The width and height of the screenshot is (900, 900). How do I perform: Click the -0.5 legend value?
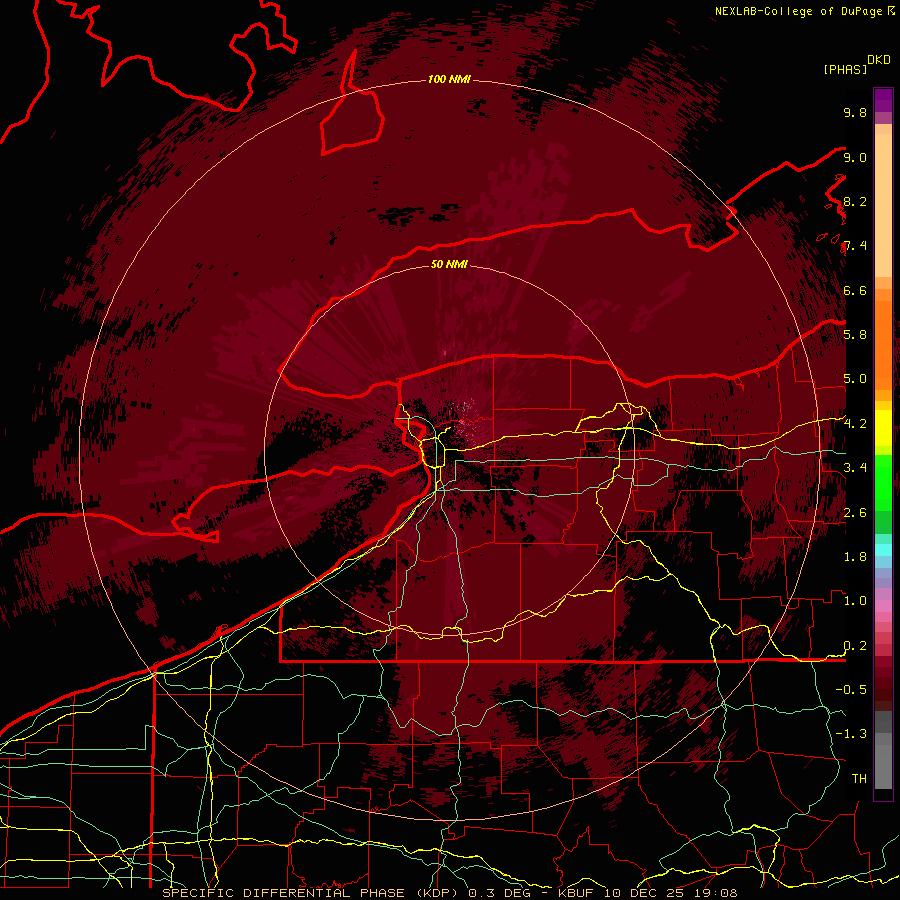(x=851, y=689)
